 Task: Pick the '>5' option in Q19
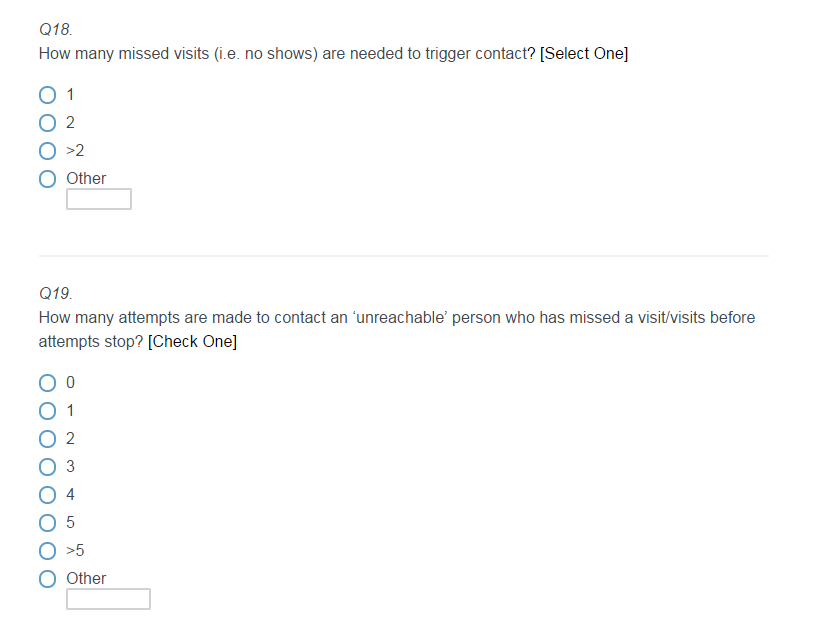point(48,550)
